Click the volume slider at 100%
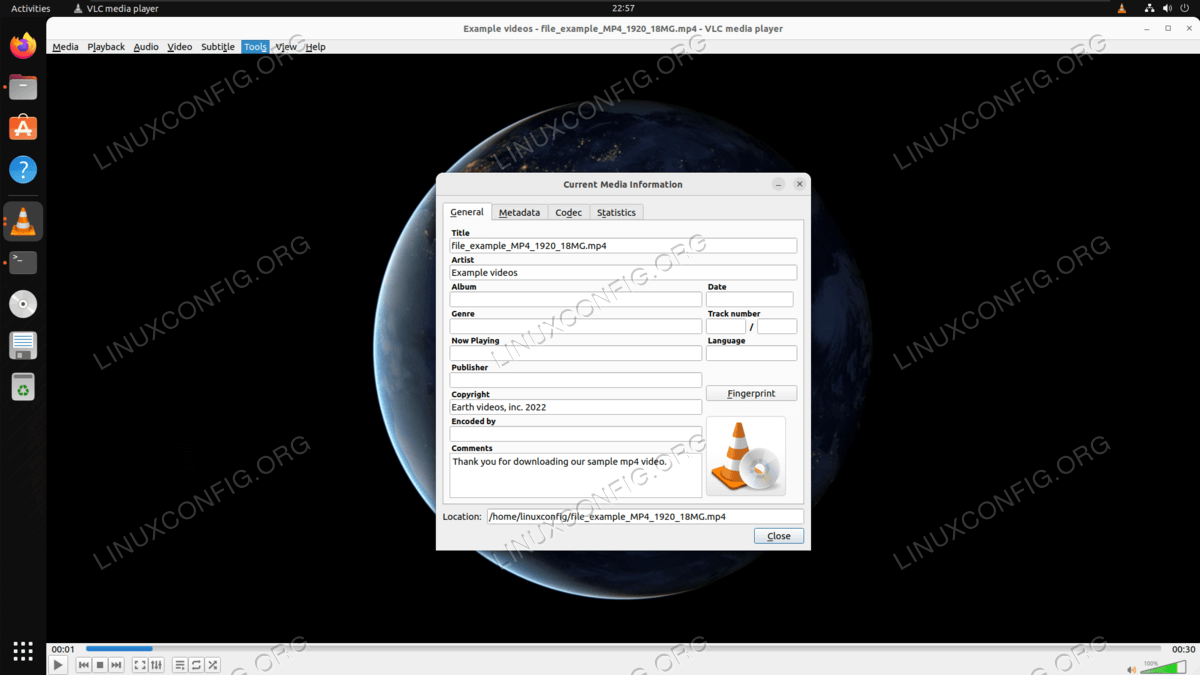This screenshot has height=675, width=1200. (1163, 667)
